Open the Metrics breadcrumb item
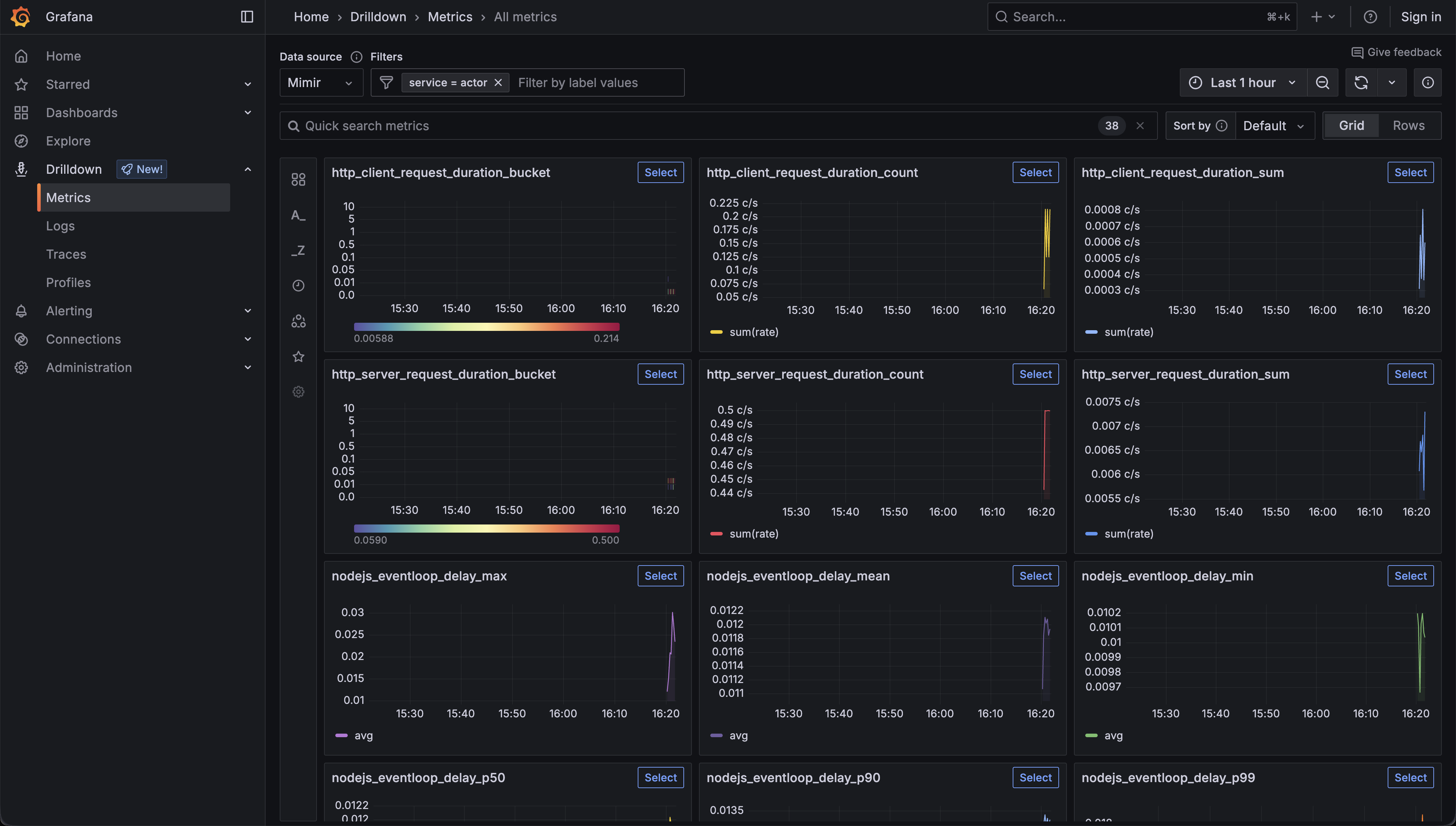The width and height of the screenshot is (1456, 826). point(449,16)
